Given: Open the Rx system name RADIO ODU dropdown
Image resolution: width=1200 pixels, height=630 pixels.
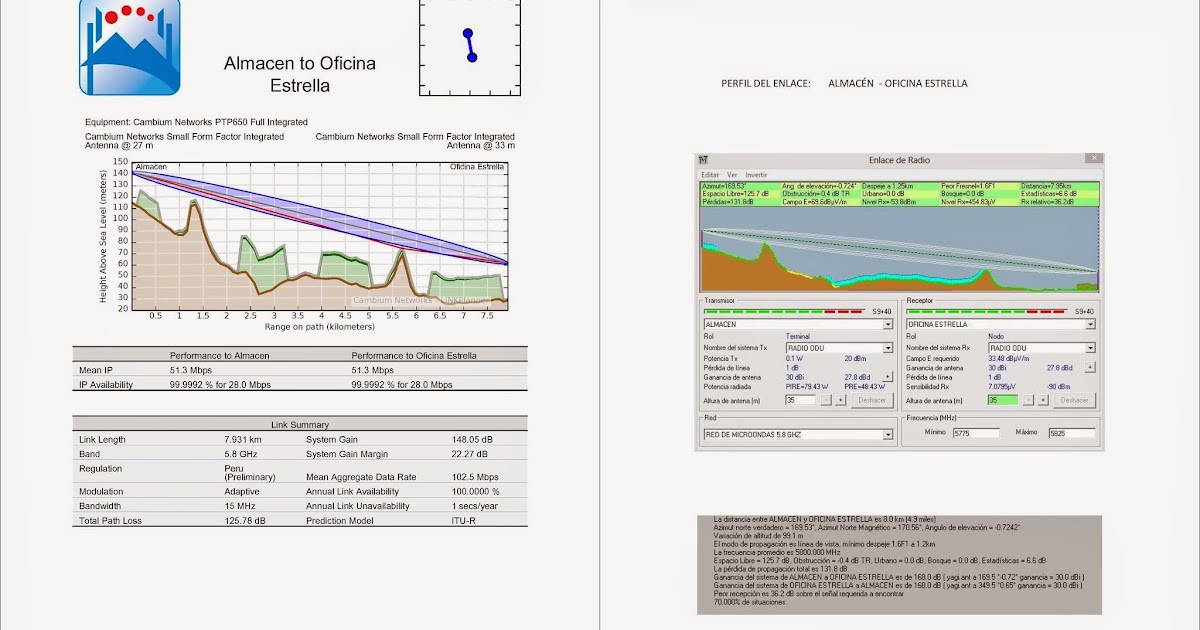Looking at the screenshot, I should tap(1090, 348).
